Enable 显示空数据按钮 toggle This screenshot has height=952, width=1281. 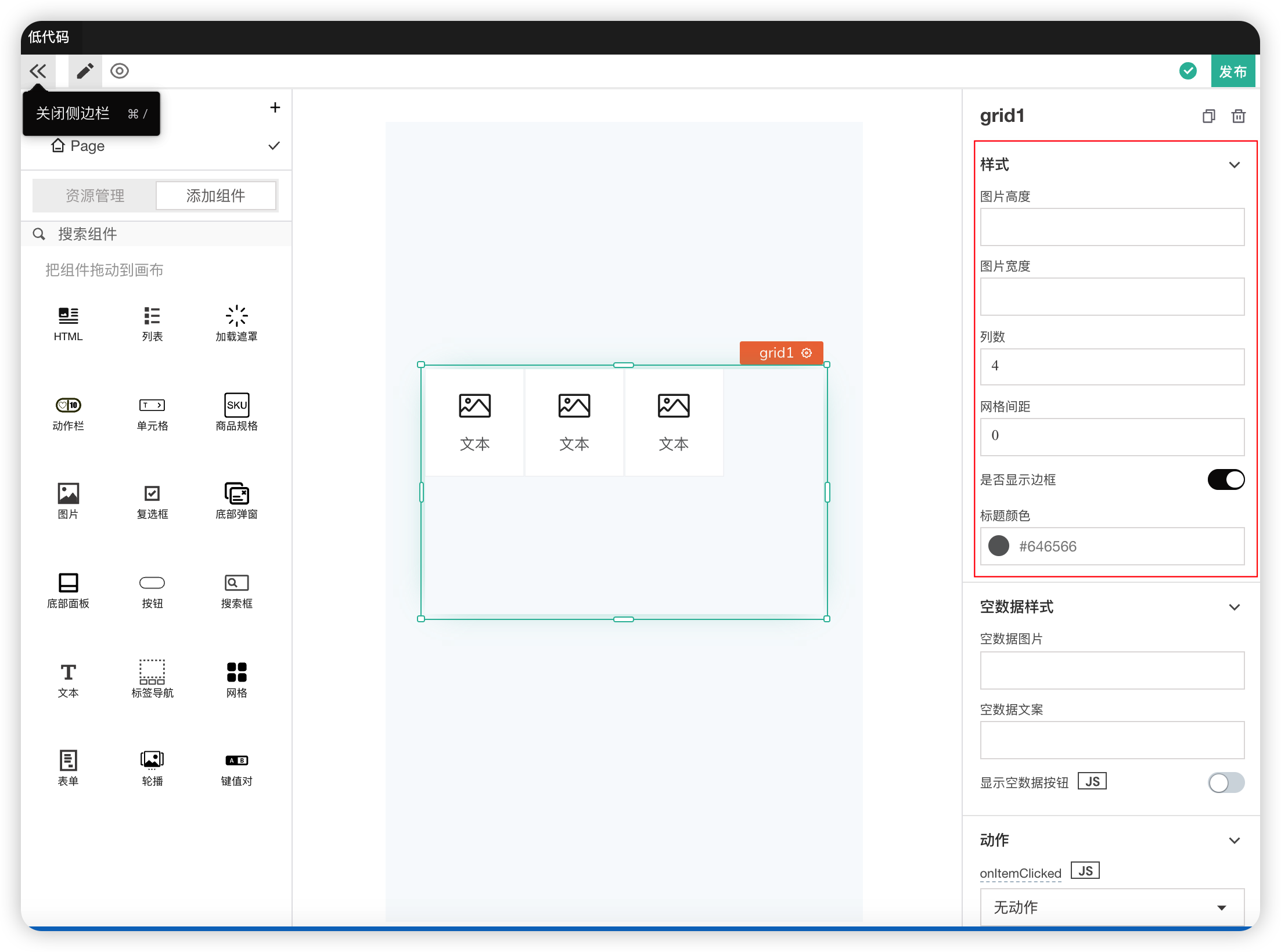pos(1226,782)
